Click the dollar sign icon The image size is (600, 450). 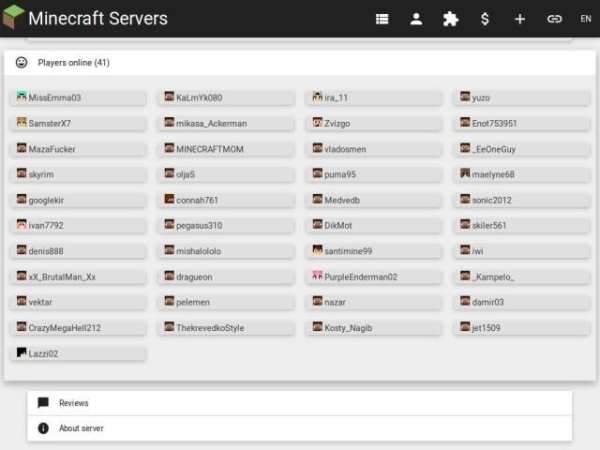click(485, 19)
